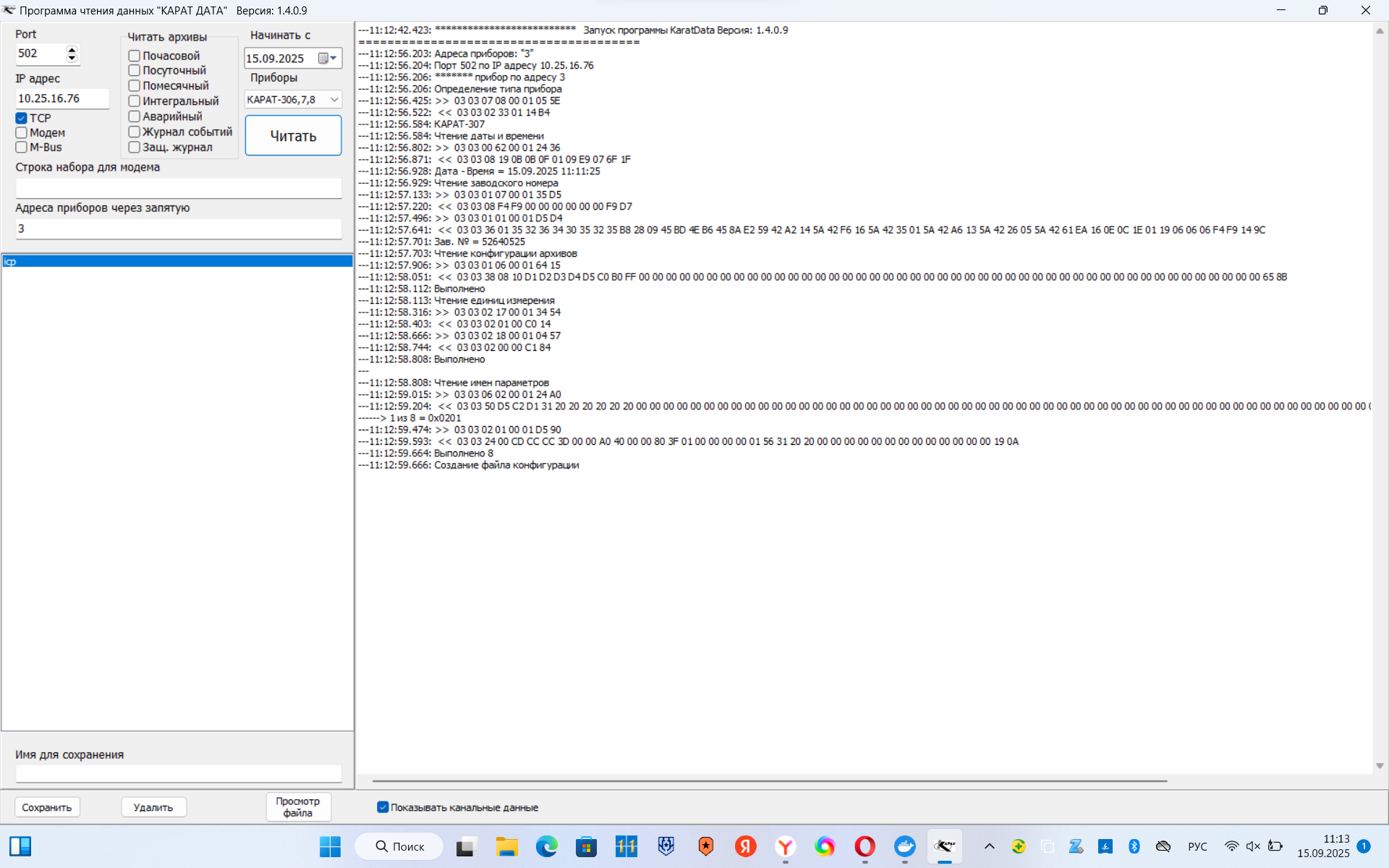
Task: Open Microsoft Edge from the taskbar
Action: click(x=546, y=846)
